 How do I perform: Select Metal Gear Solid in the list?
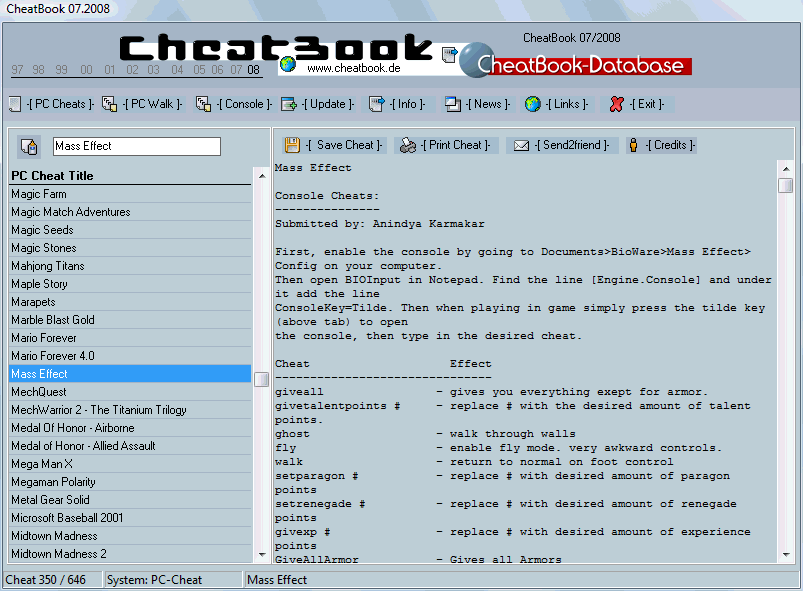coord(130,500)
